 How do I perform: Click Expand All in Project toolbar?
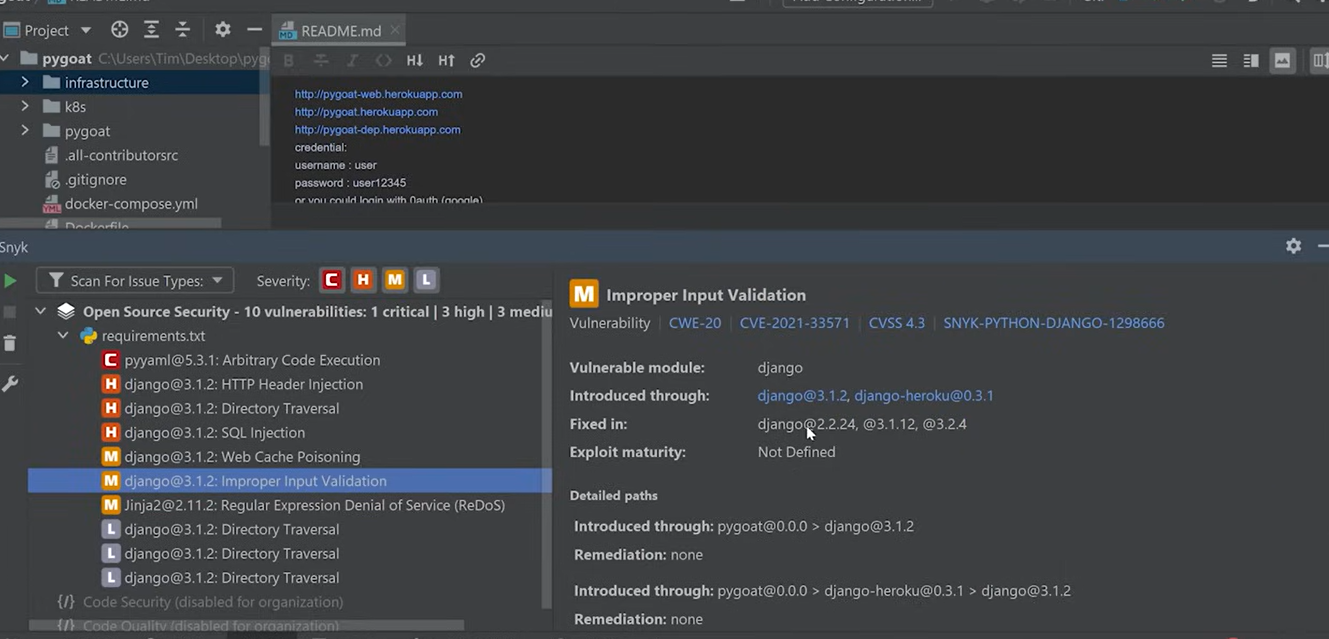pos(151,30)
